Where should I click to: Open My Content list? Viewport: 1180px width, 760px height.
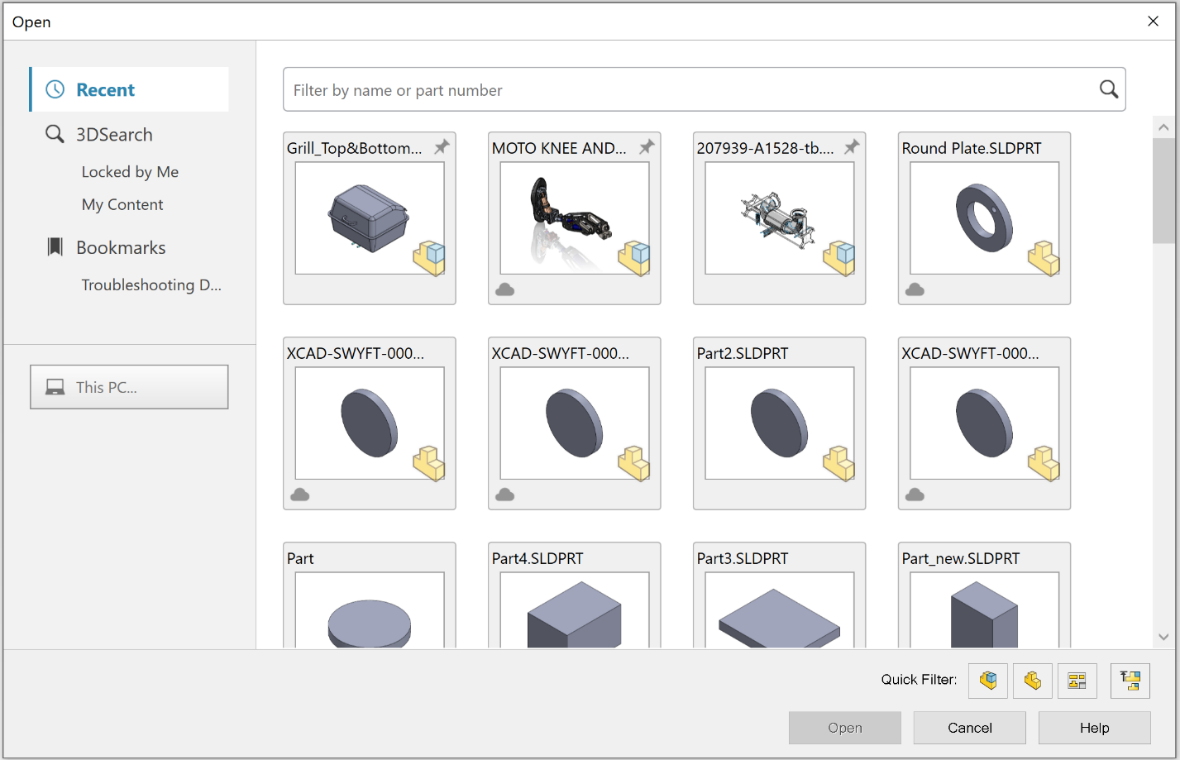(123, 205)
